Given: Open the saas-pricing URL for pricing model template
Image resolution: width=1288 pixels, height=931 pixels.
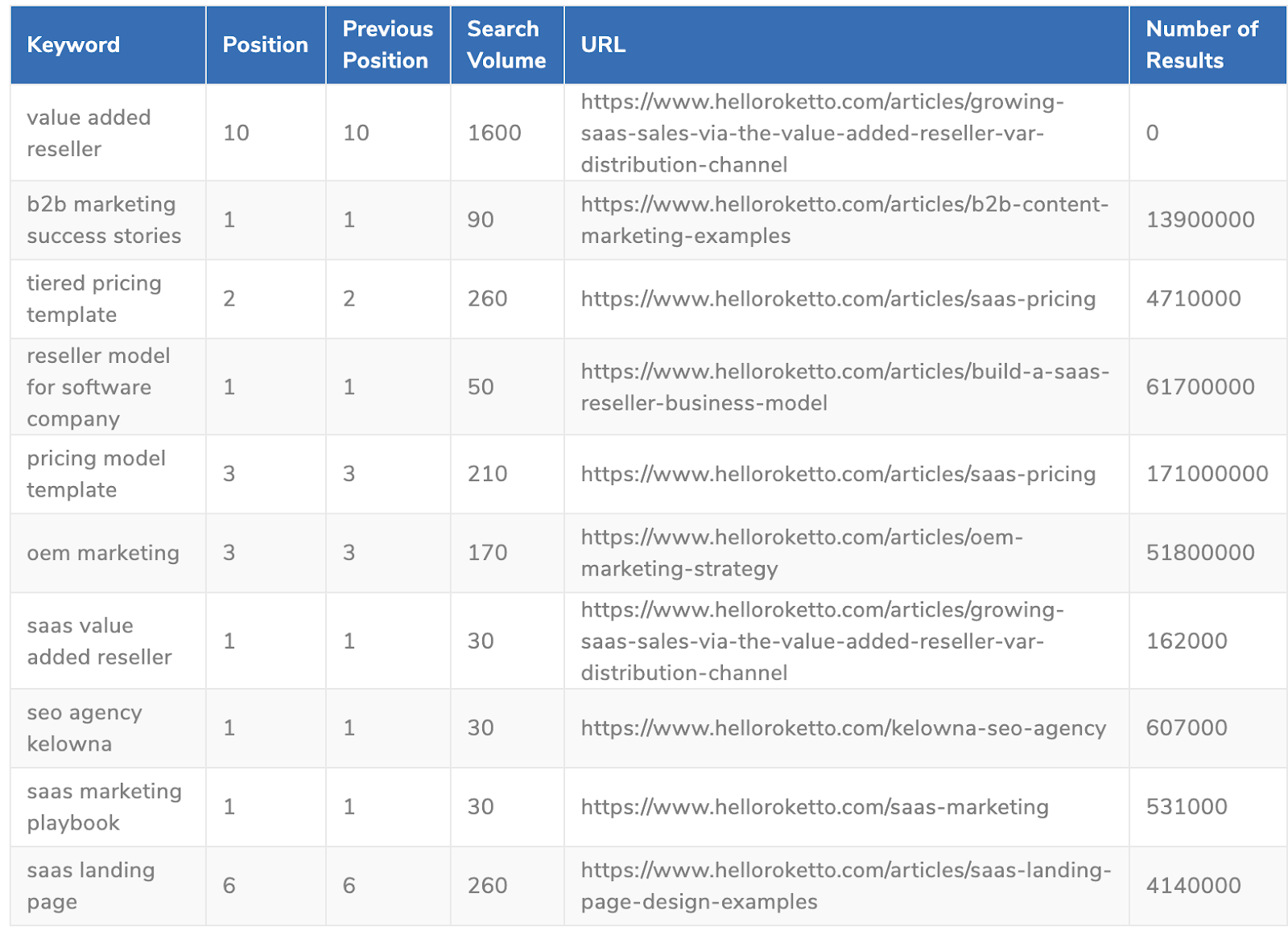Looking at the screenshot, I should pos(838,474).
